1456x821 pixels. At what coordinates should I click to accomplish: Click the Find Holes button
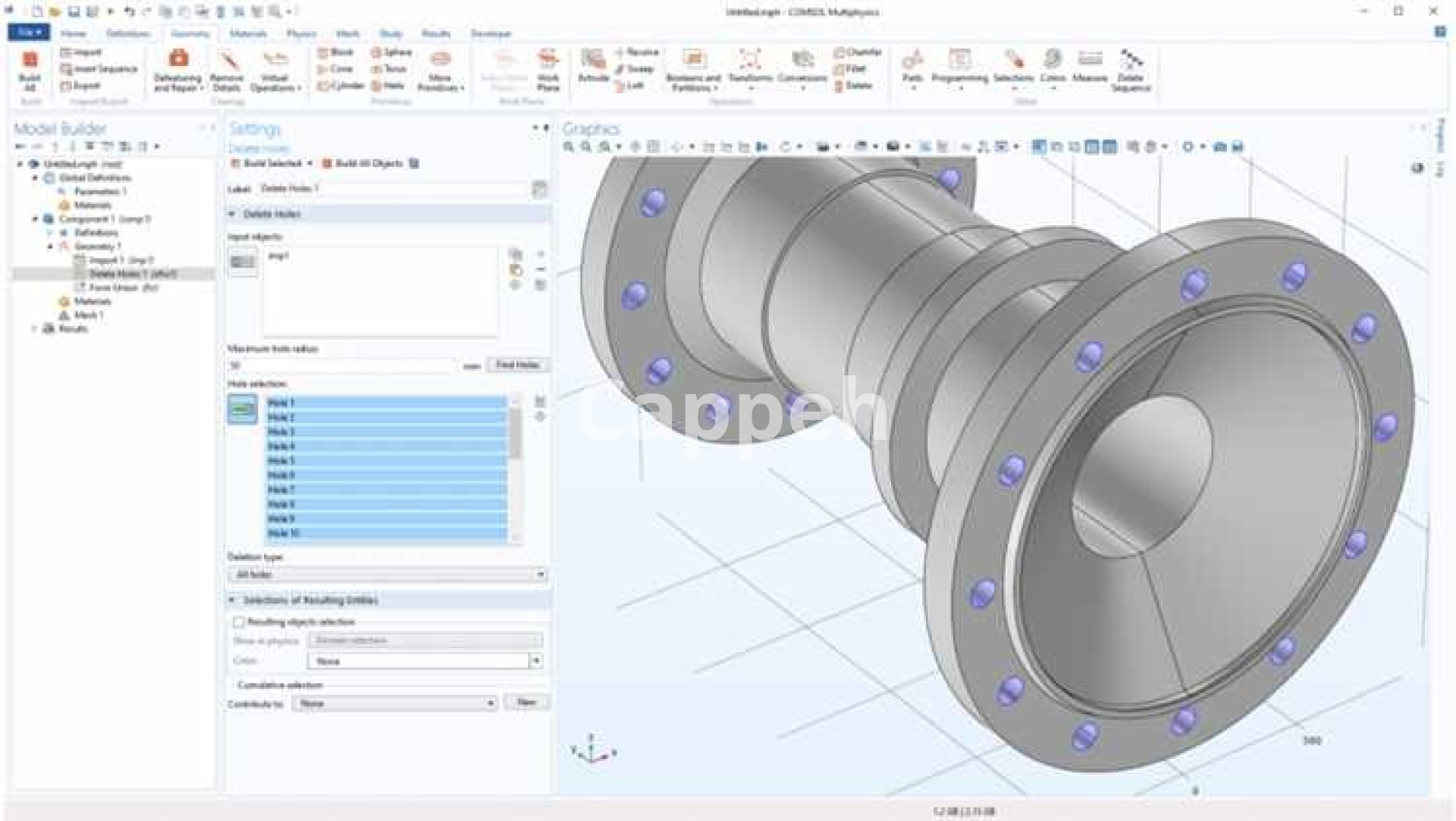(x=517, y=365)
